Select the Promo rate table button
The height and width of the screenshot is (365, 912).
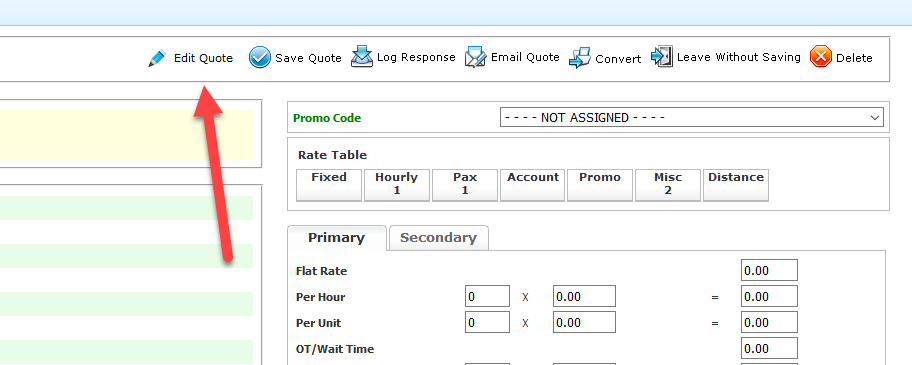click(x=600, y=185)
